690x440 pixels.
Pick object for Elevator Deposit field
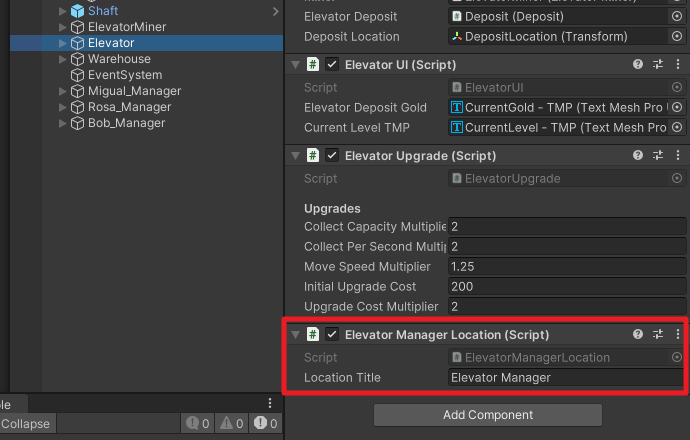[x=677, y=17]
